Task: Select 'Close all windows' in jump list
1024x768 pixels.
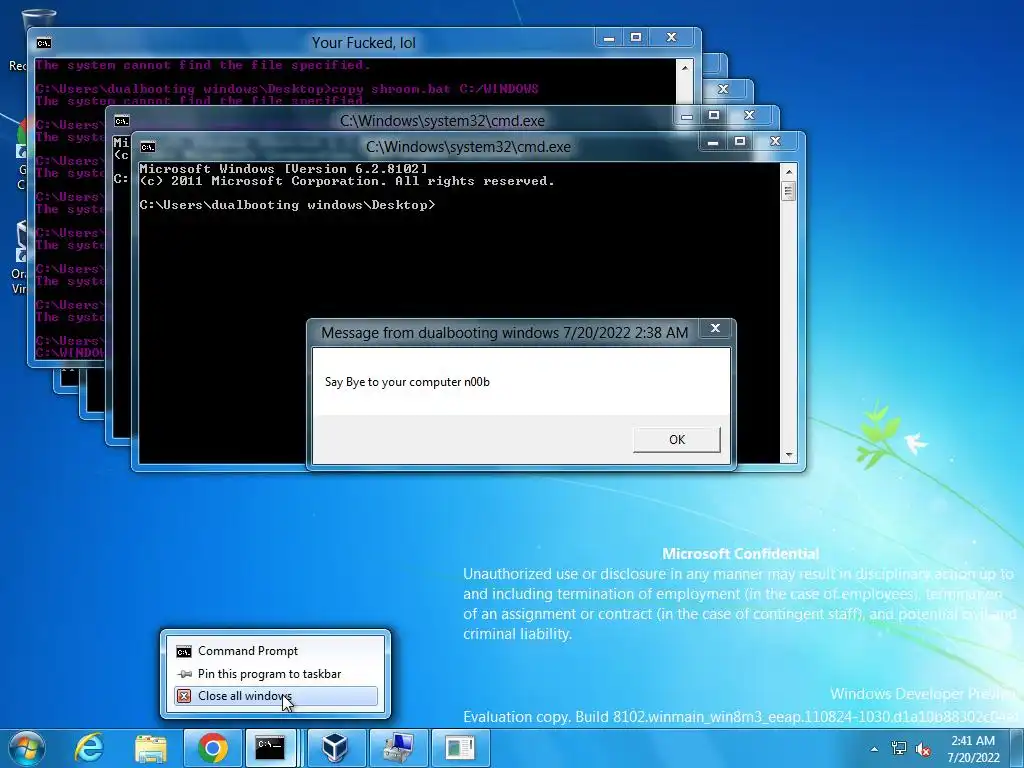Action: click(x=276, y=696)
